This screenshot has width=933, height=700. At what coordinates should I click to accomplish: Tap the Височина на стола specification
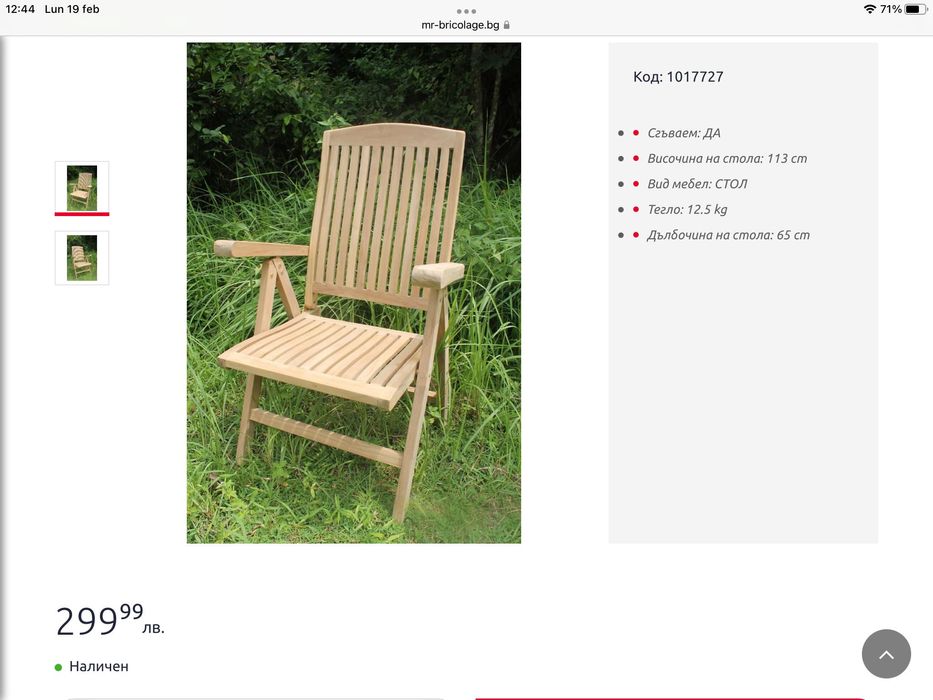coord(727,158)
